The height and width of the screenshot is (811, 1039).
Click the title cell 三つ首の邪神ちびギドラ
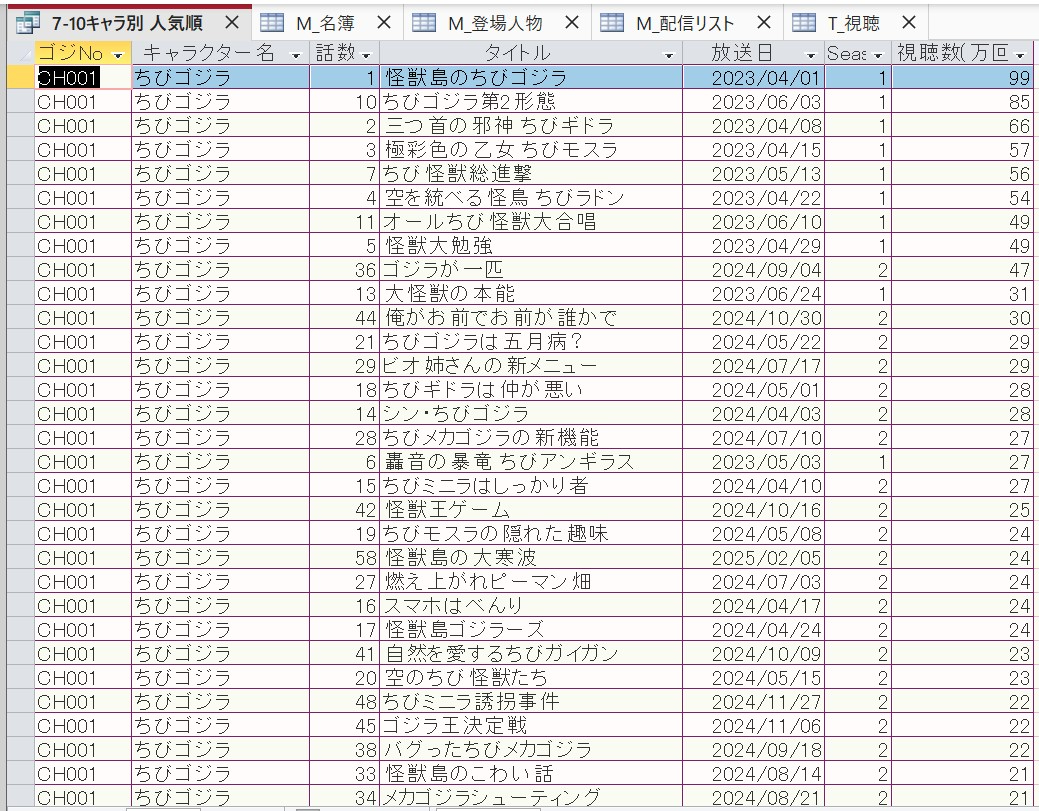coord(531,125)
